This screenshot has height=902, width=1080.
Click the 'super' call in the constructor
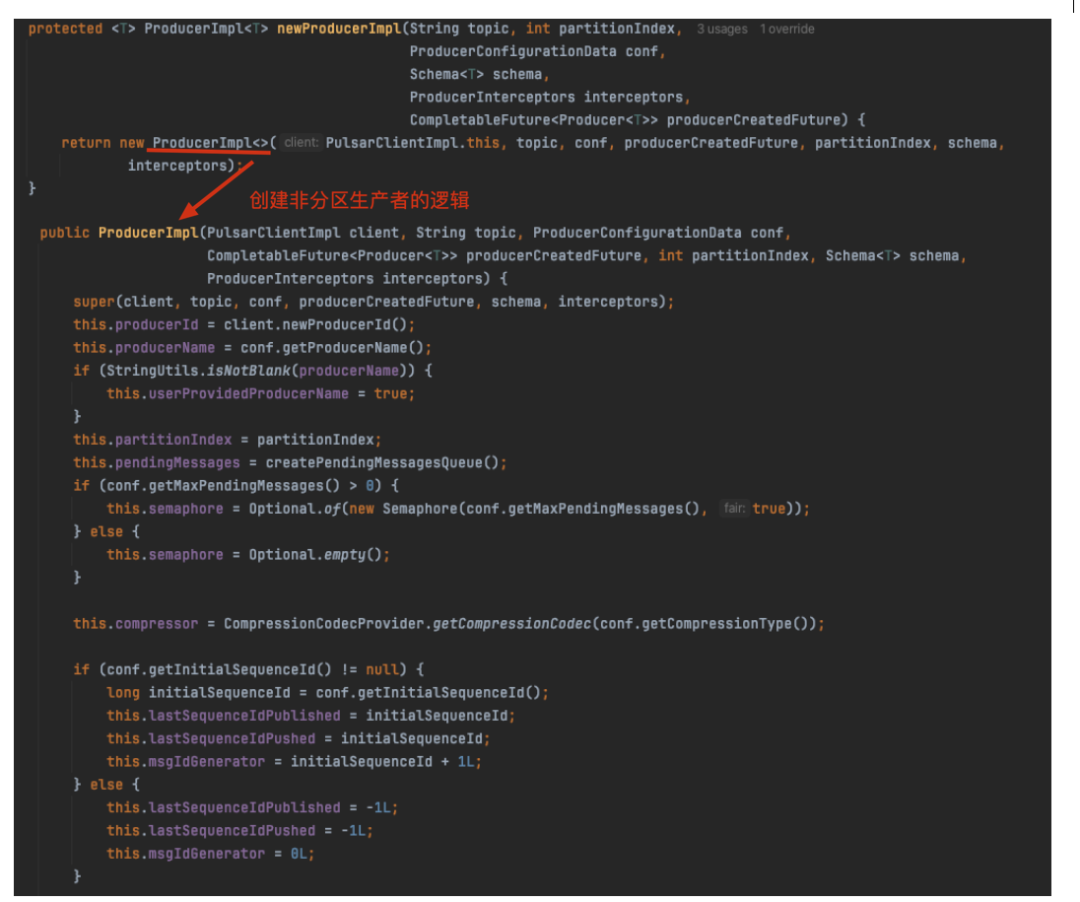coord(94,302)
